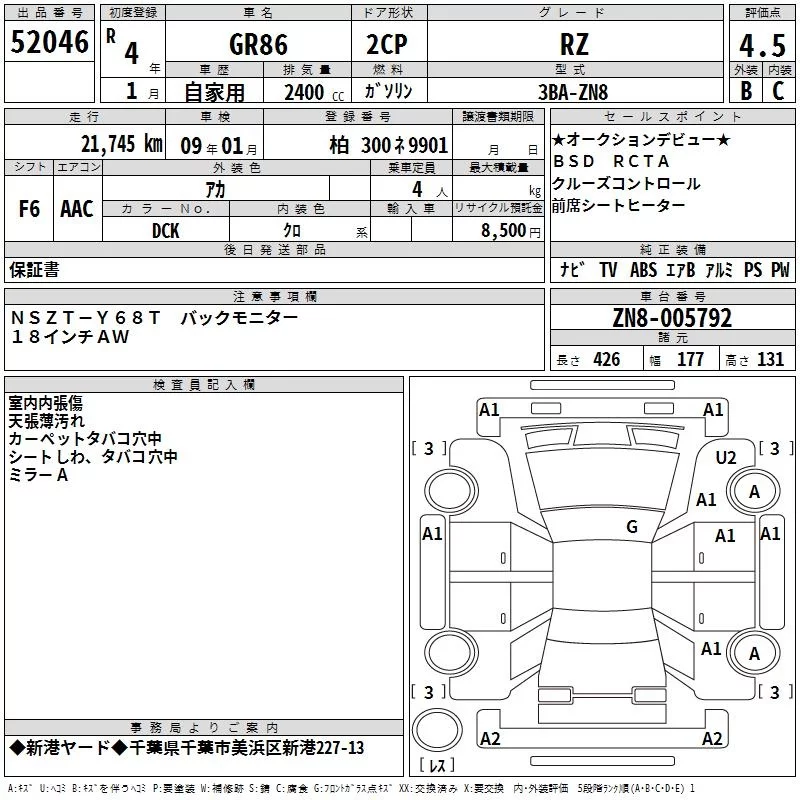Select the 保証書 entry
Screen dimensions: 800x800
pyautogui.click(x=34, y=269)
